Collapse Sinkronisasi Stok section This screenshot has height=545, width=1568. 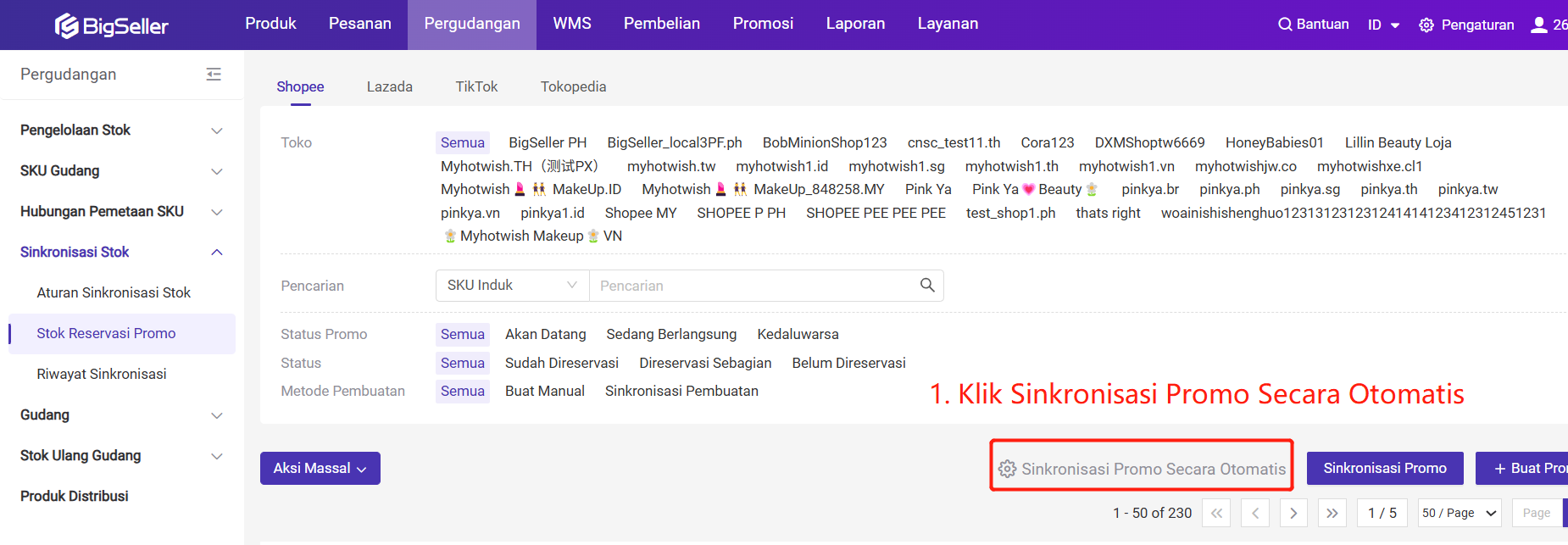[x=217, y=253]
